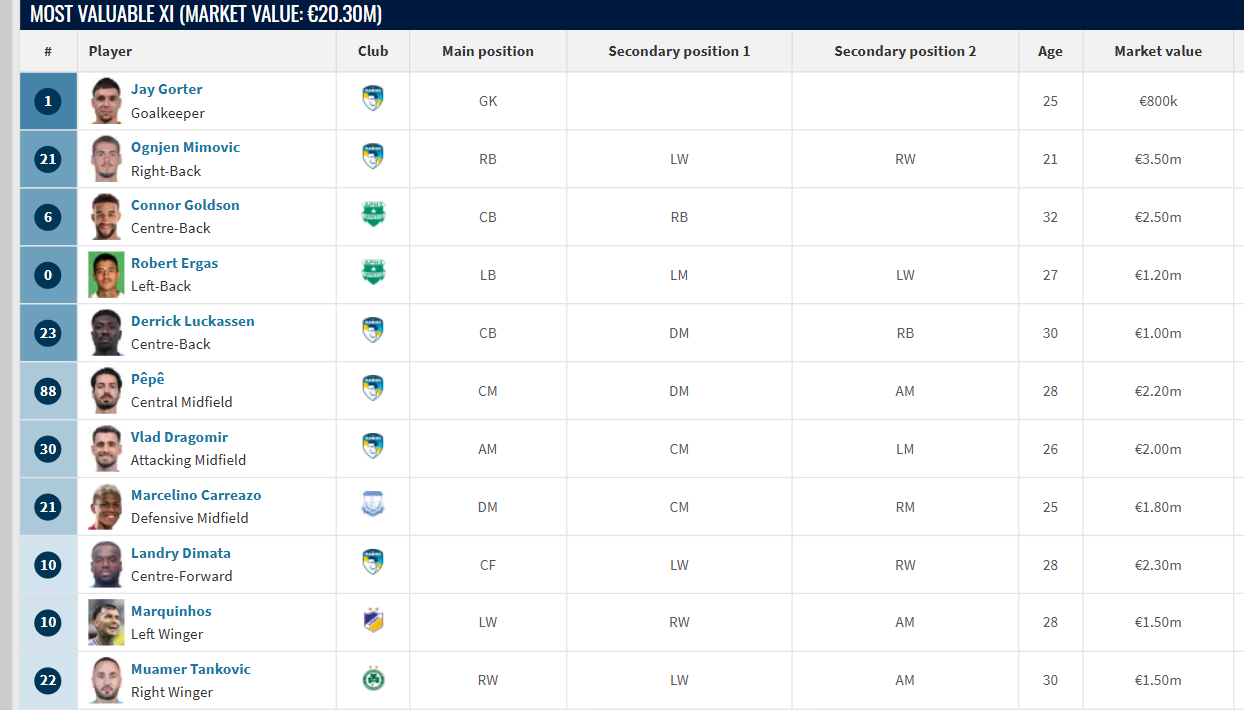Click the Age column header
Image resolution: width=1244 pixels, height=710 pixels.
1050,51
